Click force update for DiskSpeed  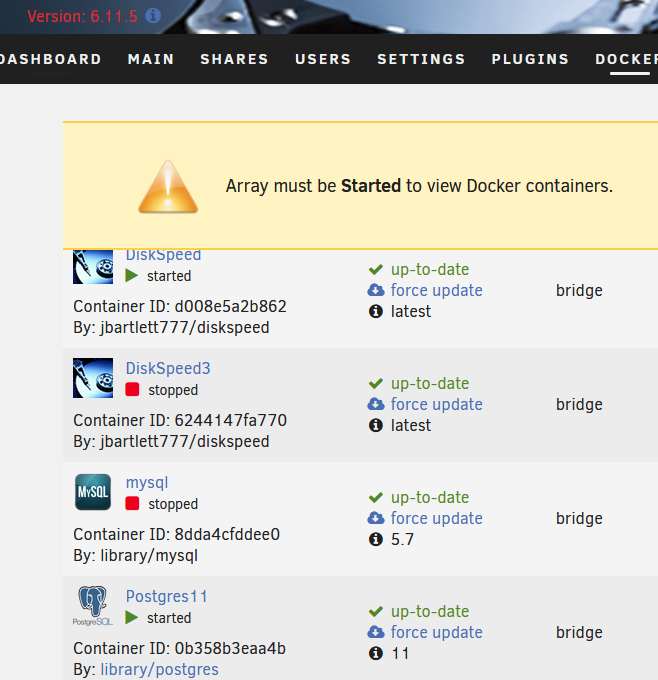436,290
